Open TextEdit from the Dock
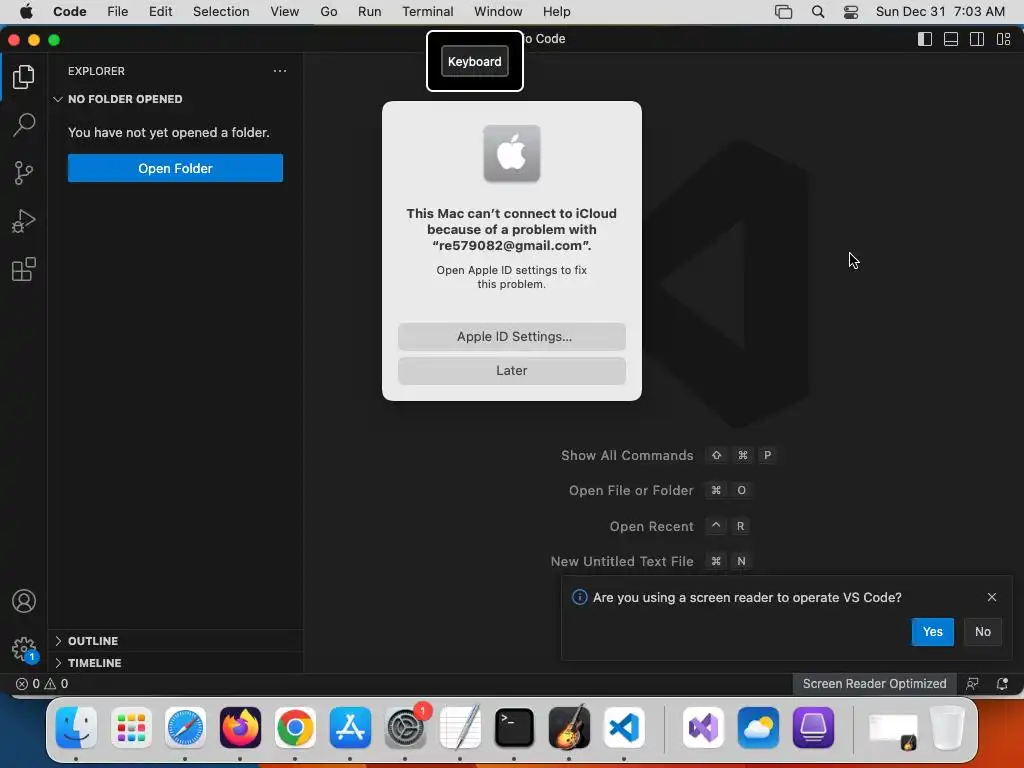Viewport: 1024px width, 768px height. [x=460, y=728]
